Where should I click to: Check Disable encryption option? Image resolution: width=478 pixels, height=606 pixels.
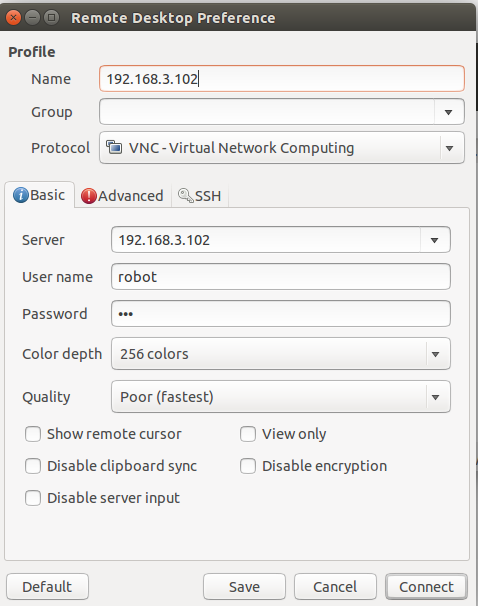(248, 466)
